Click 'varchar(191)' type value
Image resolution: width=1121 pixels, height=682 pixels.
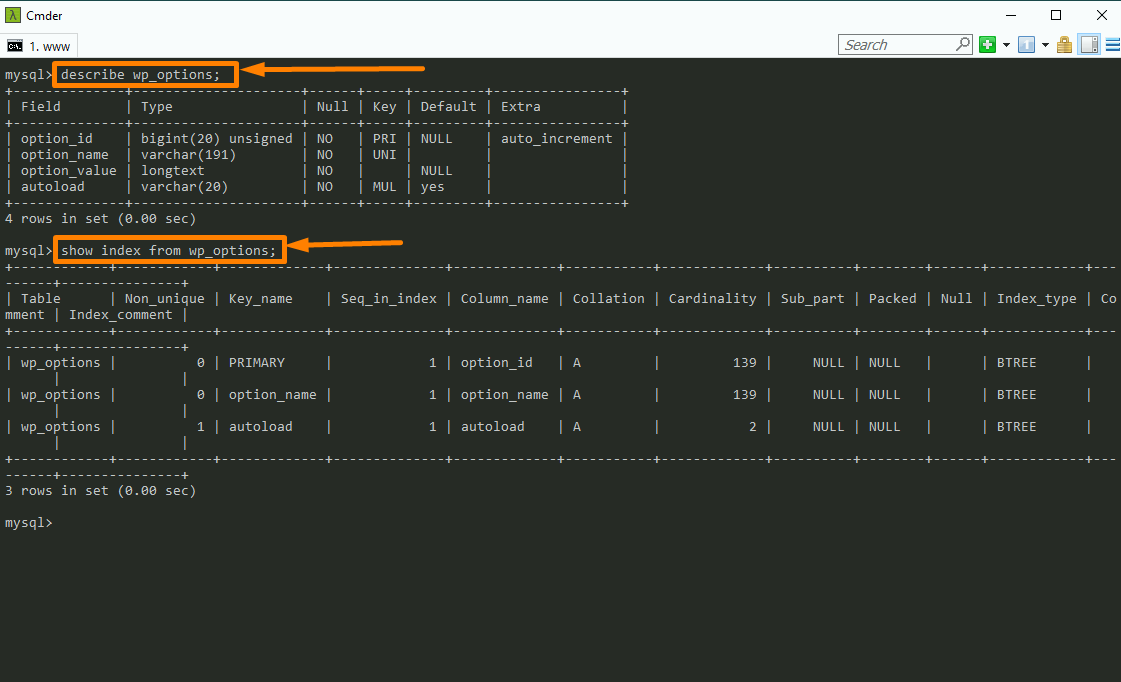pyautogui.click(x=188, y=154)
